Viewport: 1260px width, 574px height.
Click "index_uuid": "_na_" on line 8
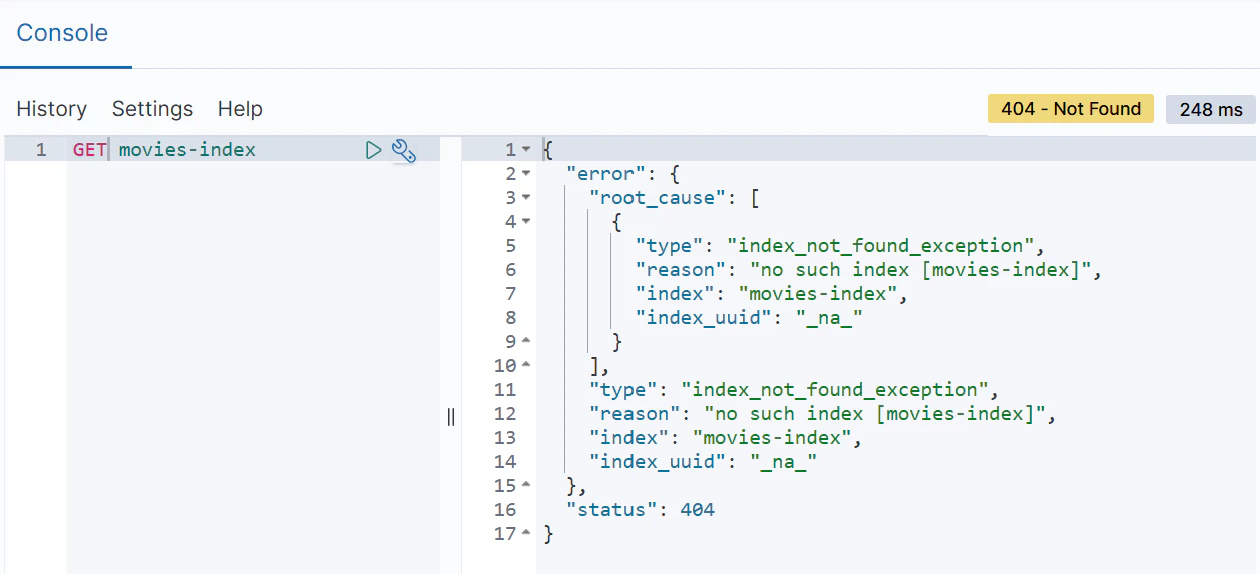click(748, 318)
